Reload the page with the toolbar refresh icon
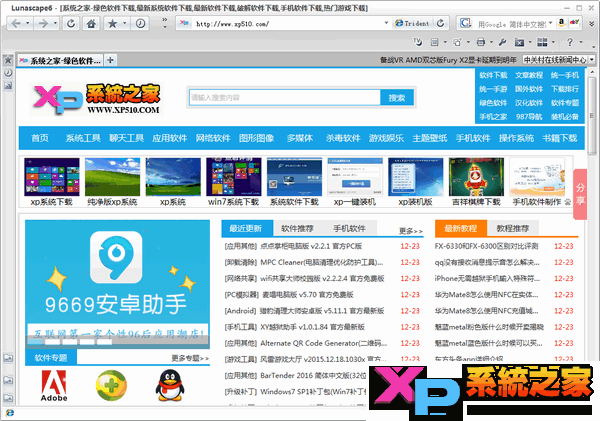 [x=71, y=24]
